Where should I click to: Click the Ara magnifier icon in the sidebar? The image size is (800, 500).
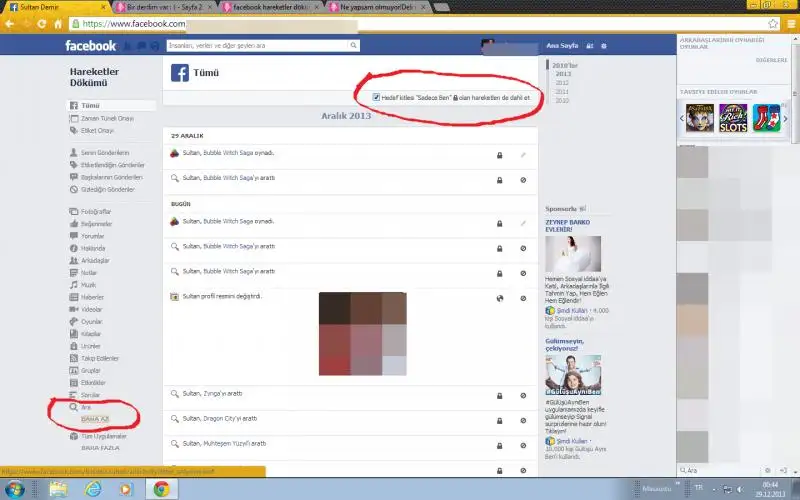tap(74, 407)
